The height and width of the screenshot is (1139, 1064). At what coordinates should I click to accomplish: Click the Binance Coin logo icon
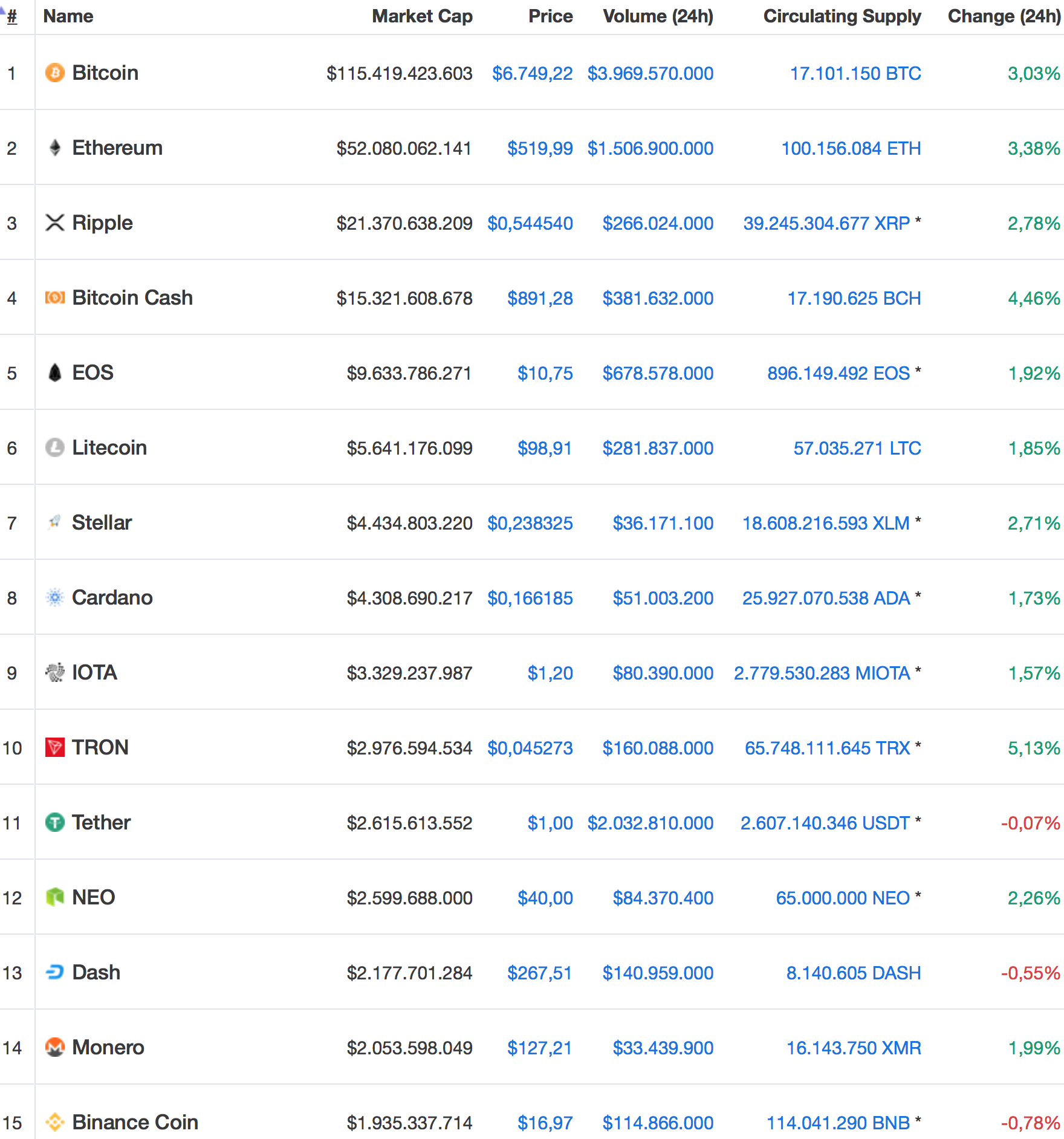(55, 1123)
